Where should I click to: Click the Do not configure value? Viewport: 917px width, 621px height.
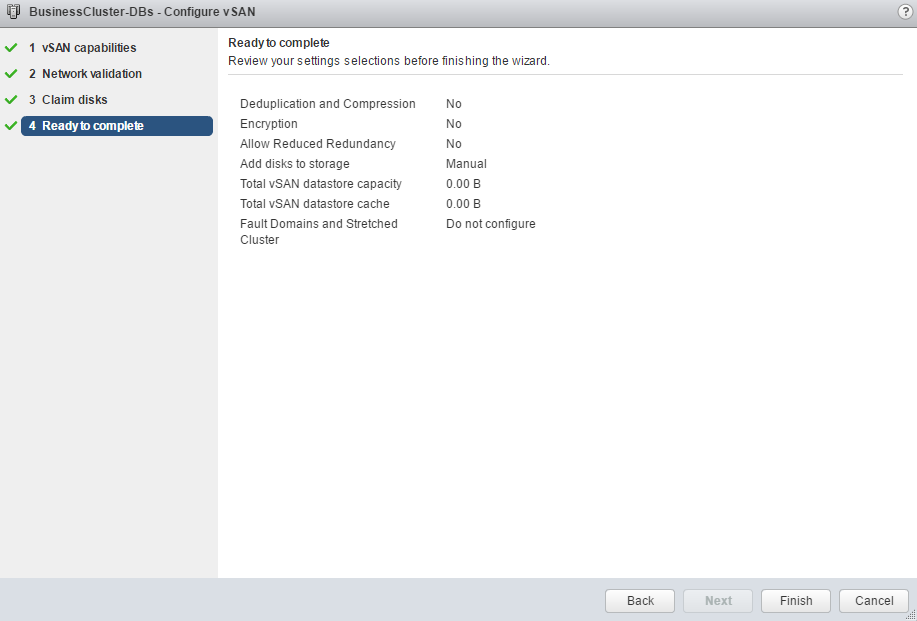coord(490,224)
